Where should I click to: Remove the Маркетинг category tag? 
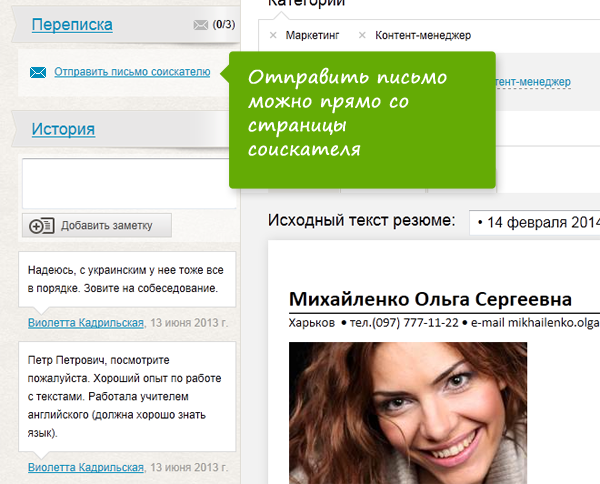tap(273, 35)
